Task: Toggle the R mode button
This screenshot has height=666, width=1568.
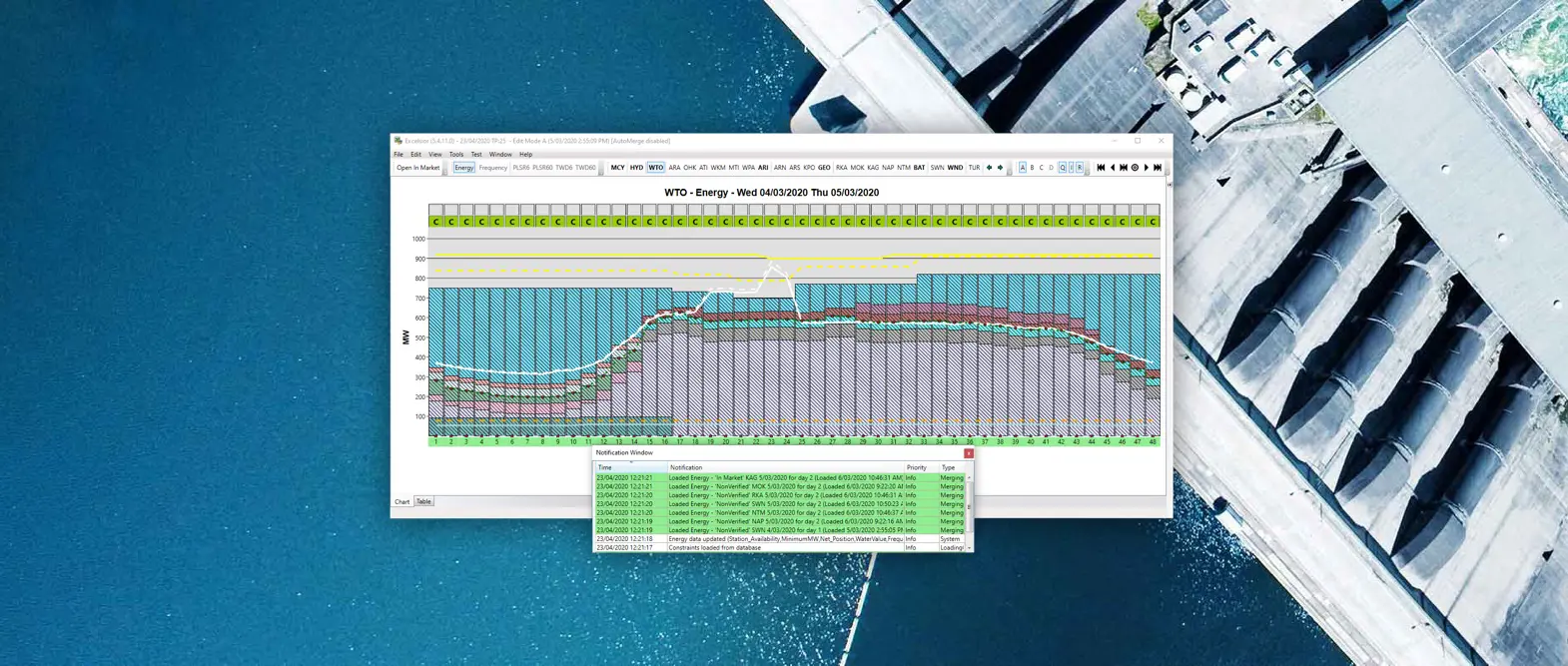Action: (1079, 168)
